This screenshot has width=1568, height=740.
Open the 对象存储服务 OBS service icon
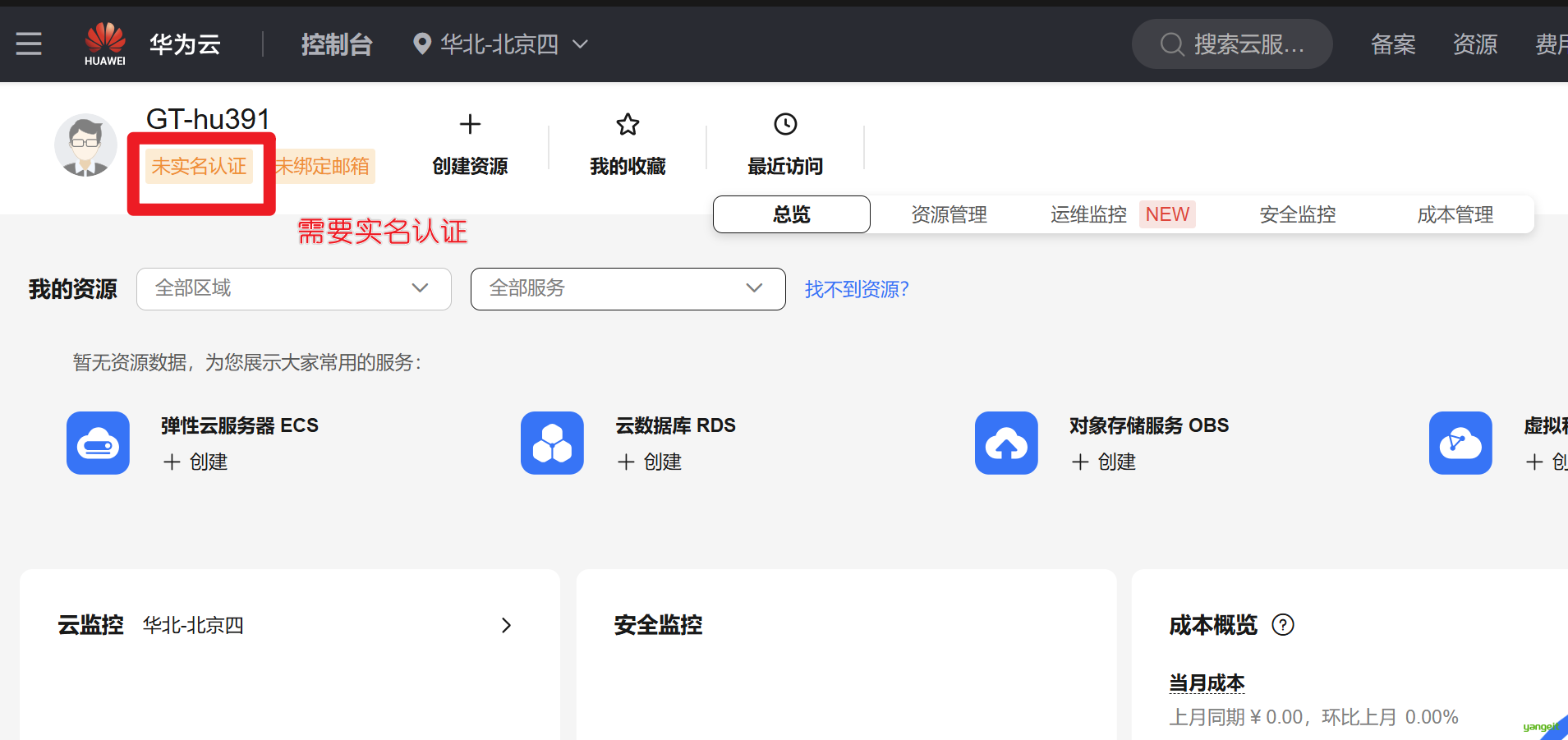[x=1006, y=443]
